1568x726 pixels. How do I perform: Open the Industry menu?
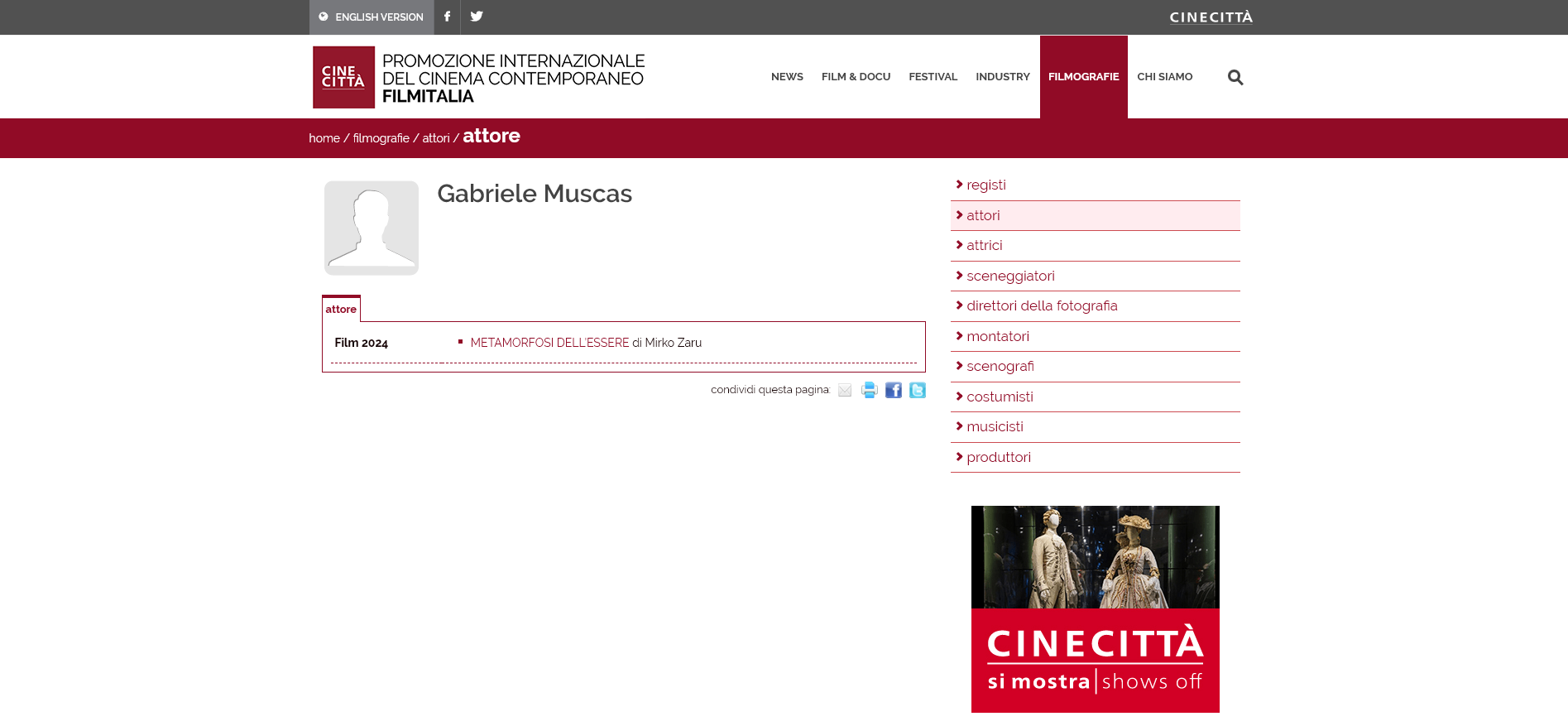pyautogui.click(x=1003, y=77)
